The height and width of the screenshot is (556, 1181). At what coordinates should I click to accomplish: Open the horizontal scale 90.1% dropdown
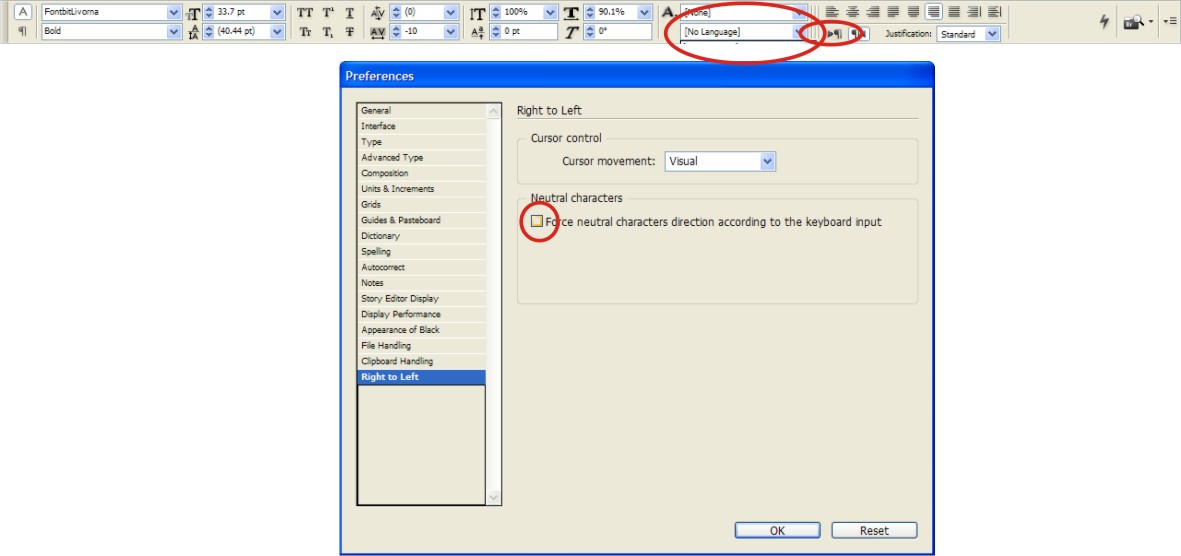[x=645, y=13]
